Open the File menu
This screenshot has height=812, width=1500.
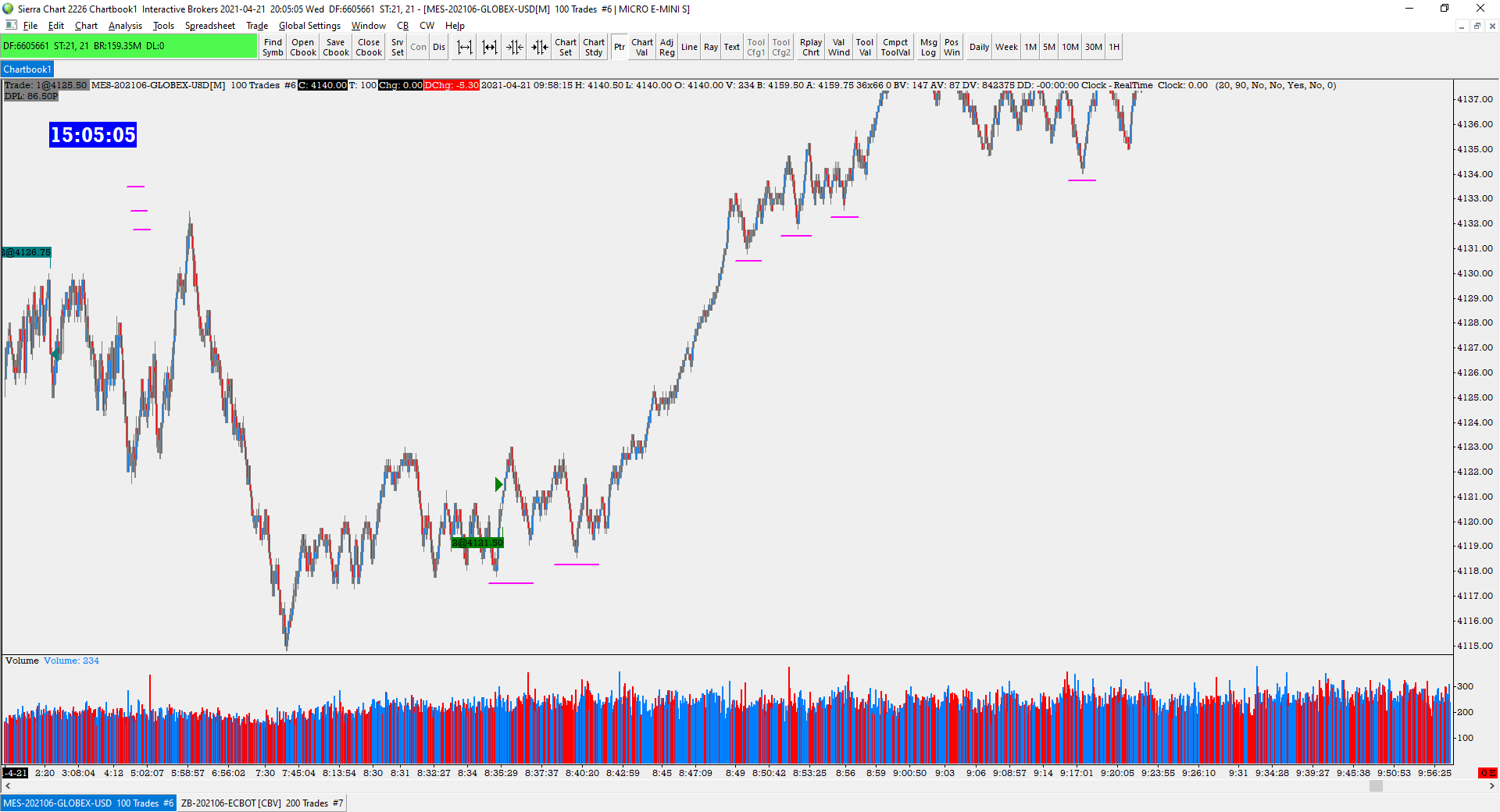tap(30, 26)
